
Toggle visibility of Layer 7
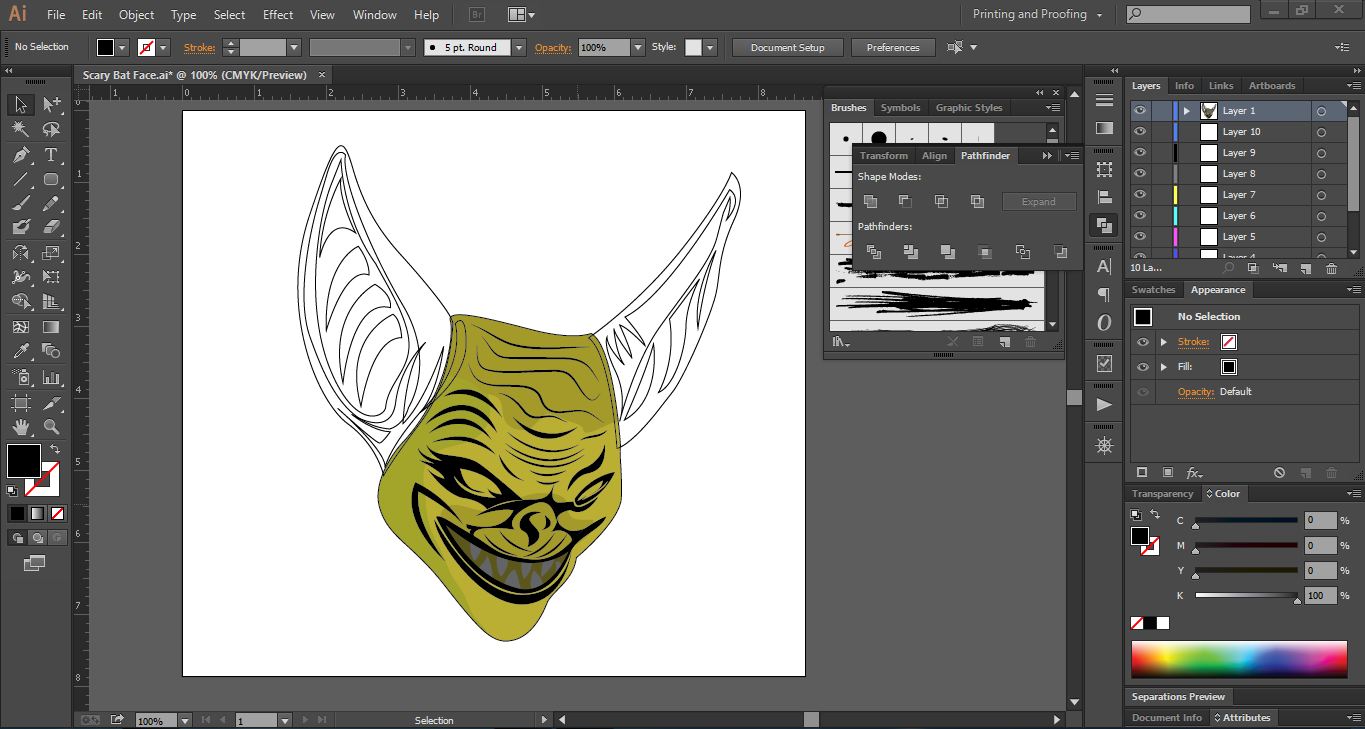tap(1140, 195)
